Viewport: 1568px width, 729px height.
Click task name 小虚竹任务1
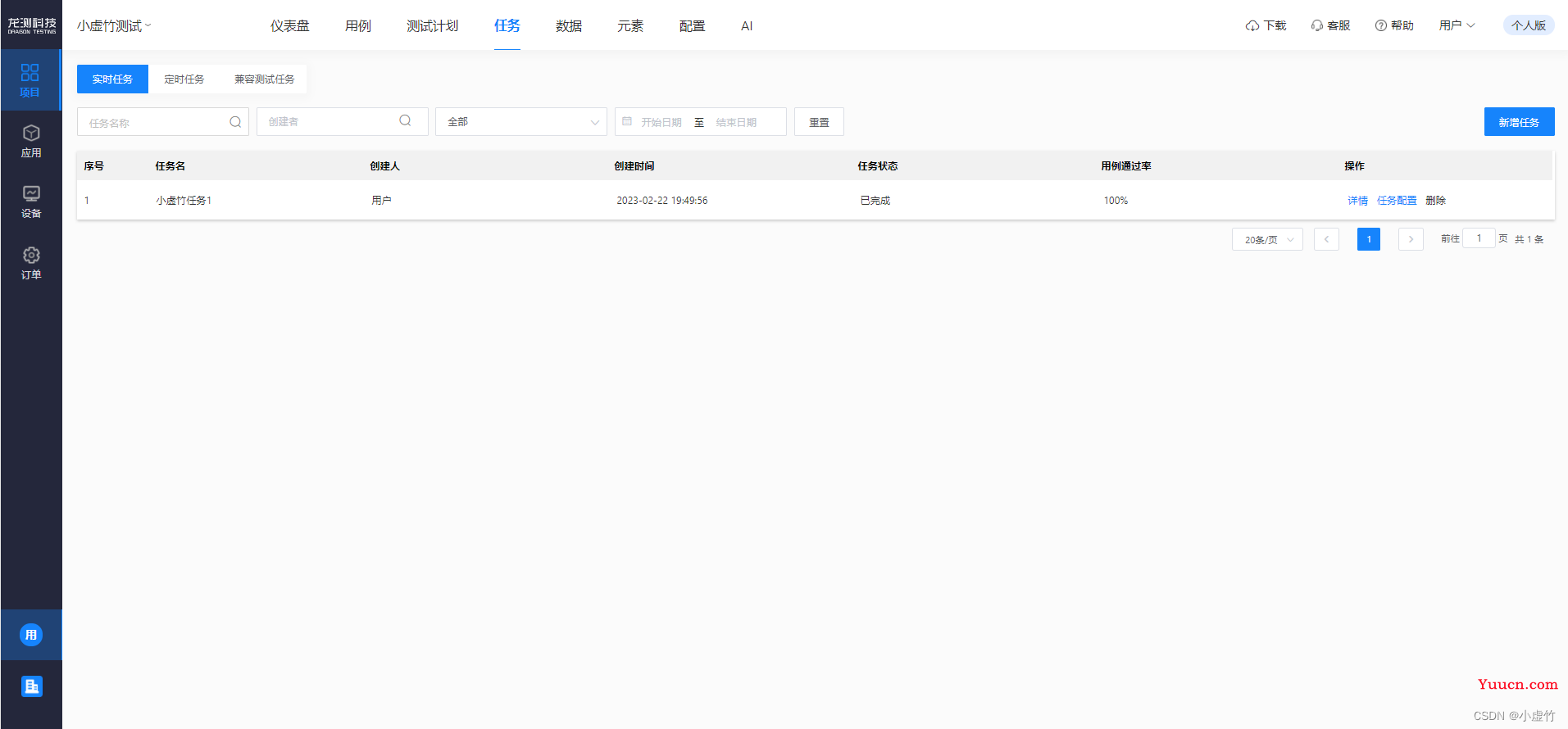coord(184,201)
